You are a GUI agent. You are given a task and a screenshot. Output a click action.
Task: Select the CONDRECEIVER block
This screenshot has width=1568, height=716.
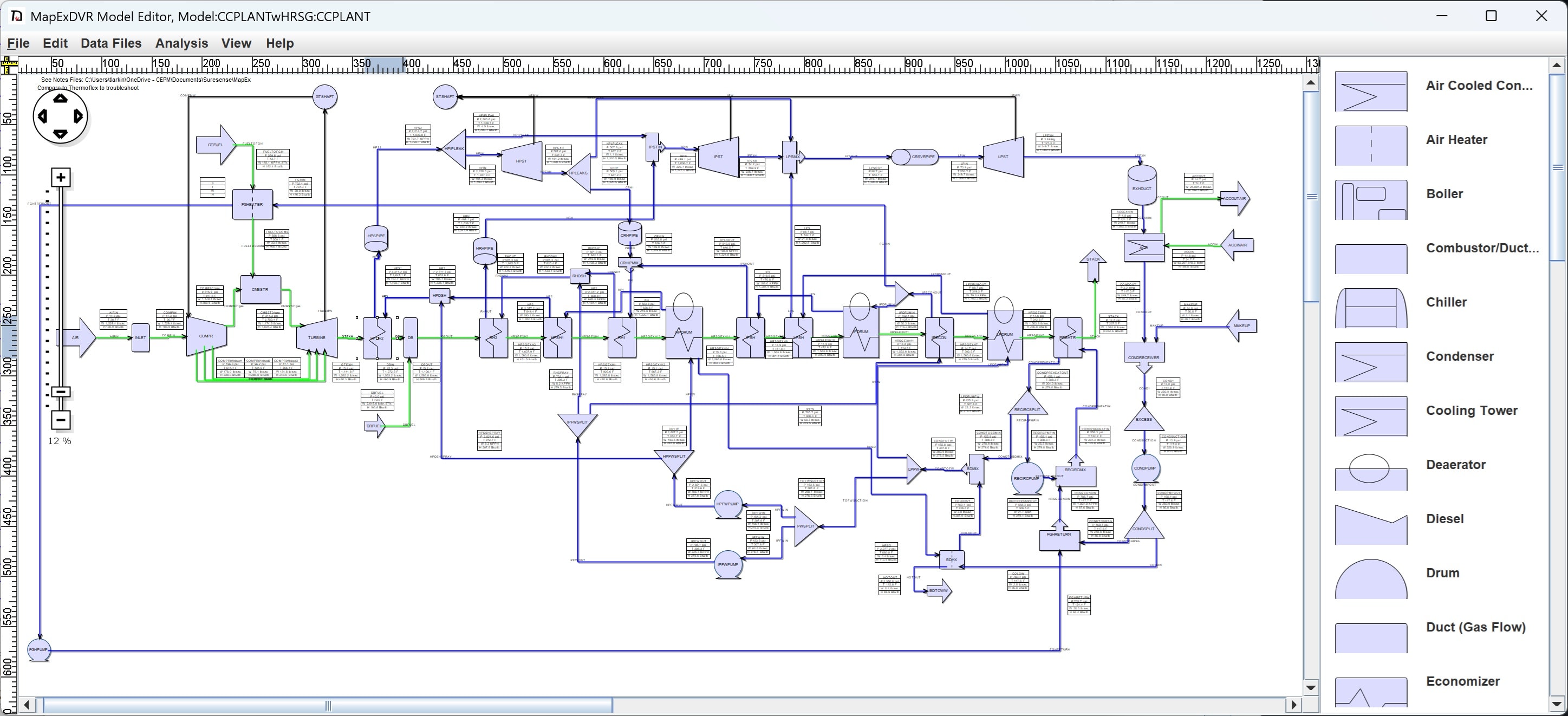(x=1144, y=358)
